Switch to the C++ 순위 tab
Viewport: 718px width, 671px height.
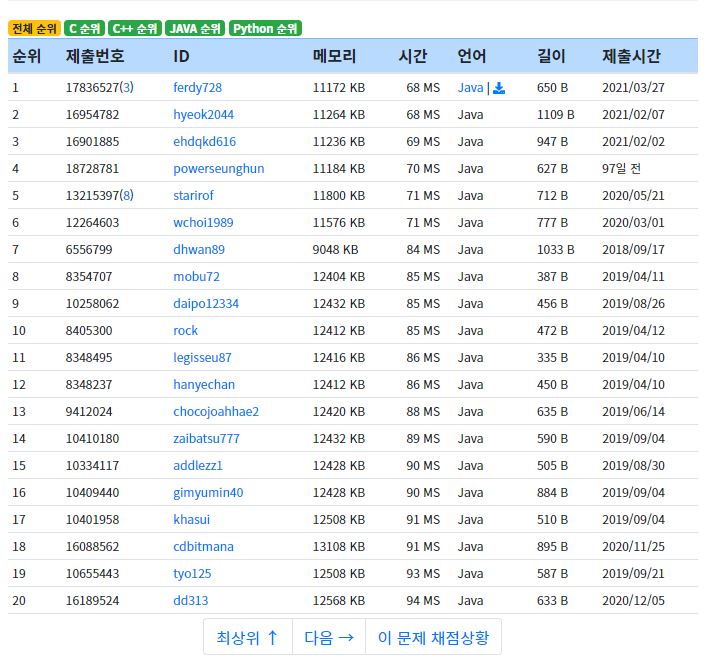(x=135, y=28)
